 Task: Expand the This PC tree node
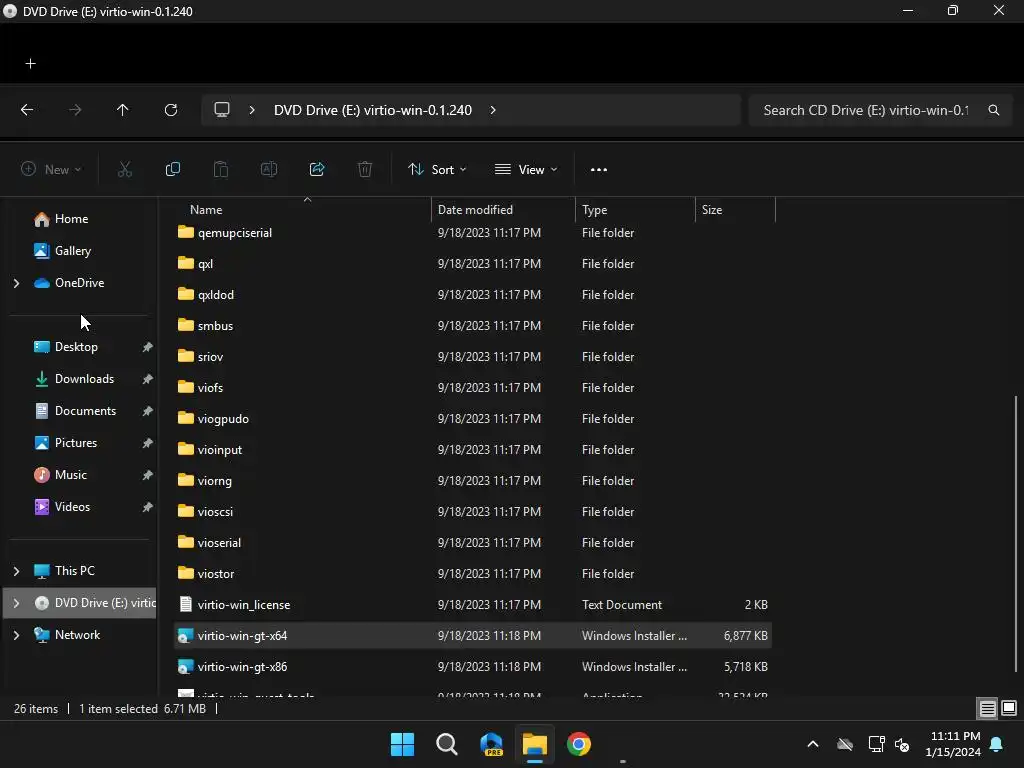pyautogui.click(x=16, y=571)
